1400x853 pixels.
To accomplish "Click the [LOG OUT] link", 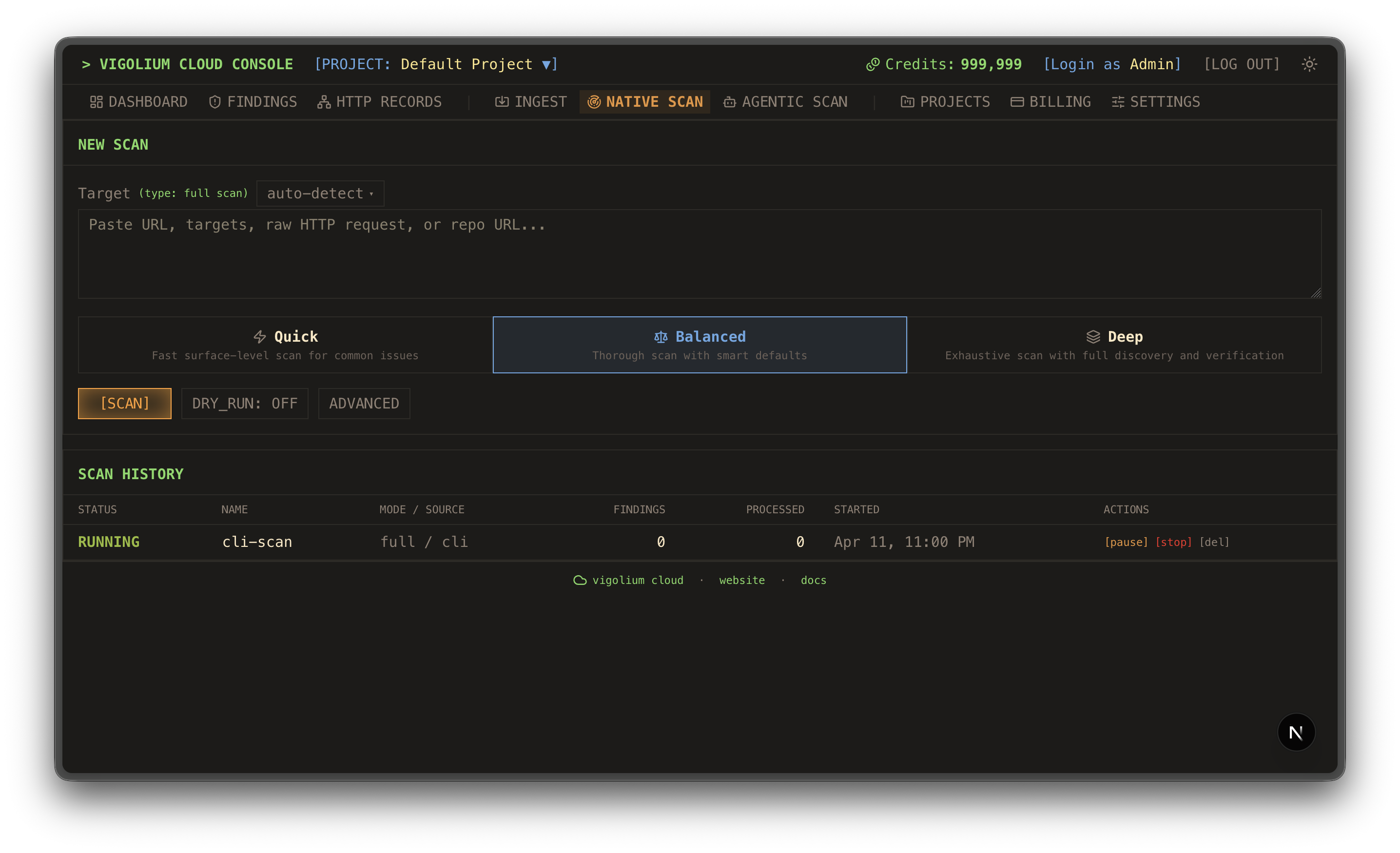I will tap(1242, 64).
